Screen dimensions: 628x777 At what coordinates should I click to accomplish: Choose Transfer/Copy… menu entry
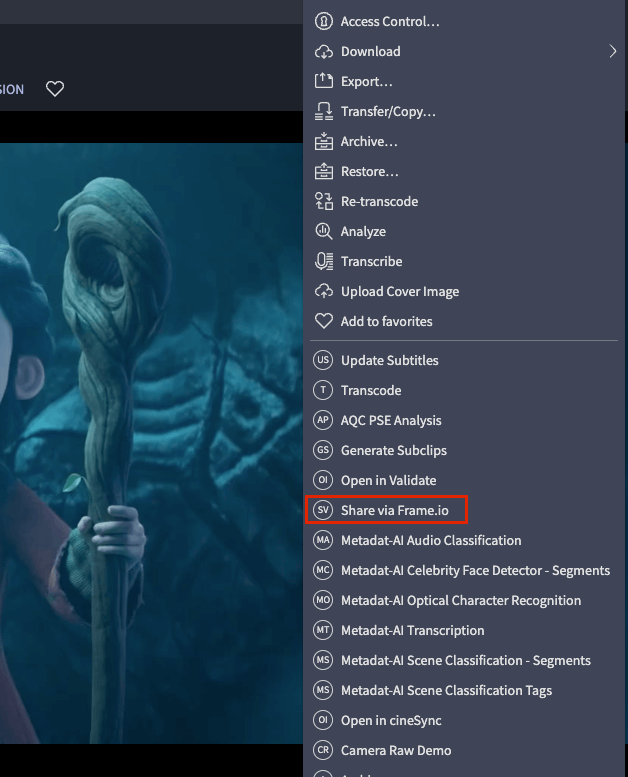[464, 111]
